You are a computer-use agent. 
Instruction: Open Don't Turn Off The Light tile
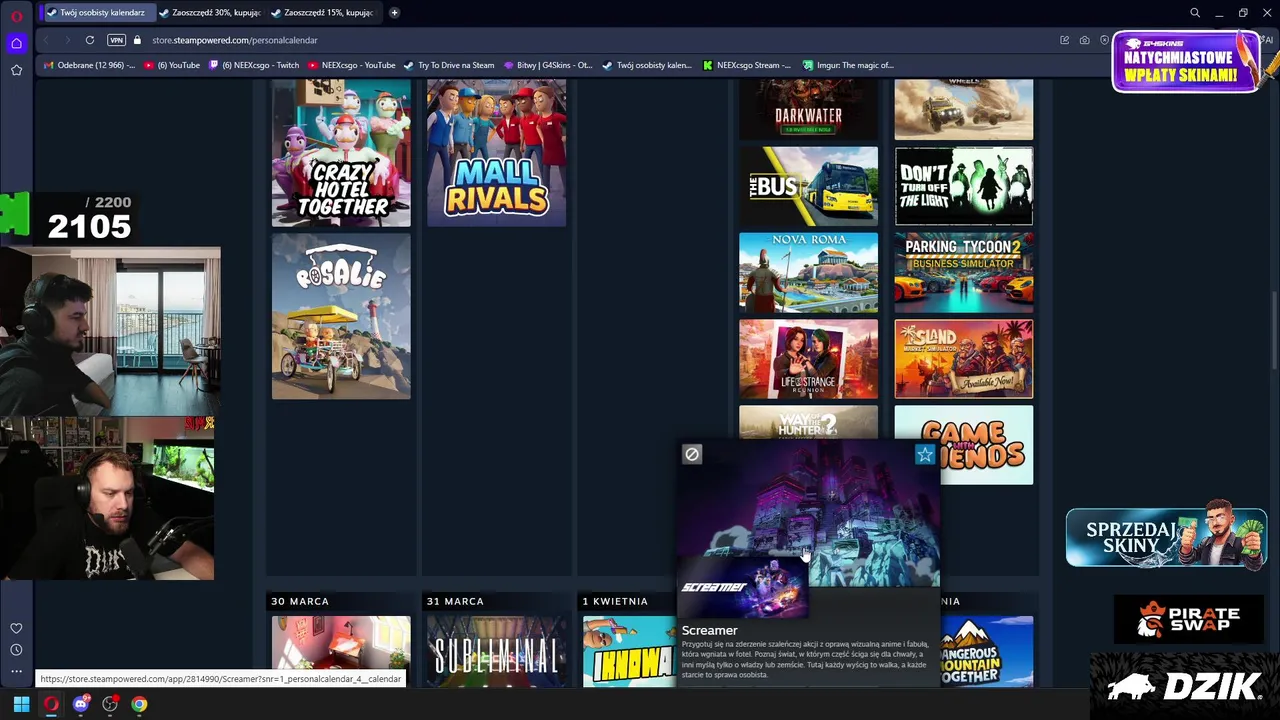964,186
